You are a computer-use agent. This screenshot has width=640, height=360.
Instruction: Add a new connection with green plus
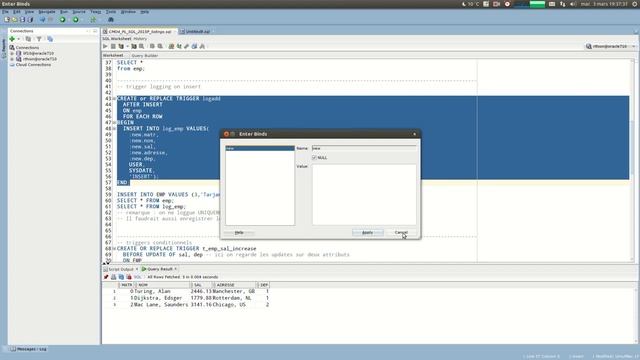[12, 39]
